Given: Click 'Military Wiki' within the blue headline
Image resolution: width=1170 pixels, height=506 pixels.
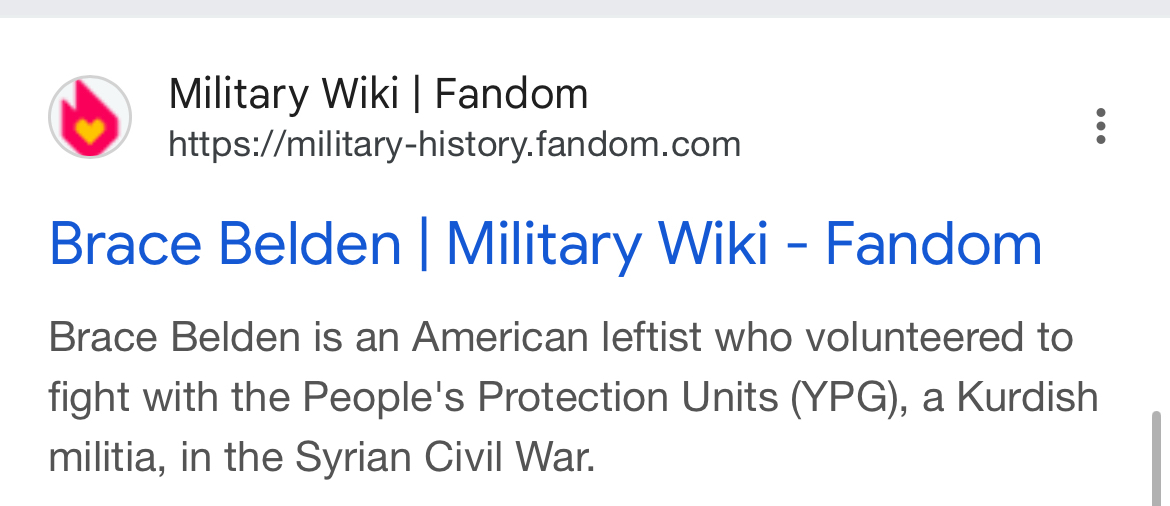Looking at the screenshot, I should (x=607, y=245).
